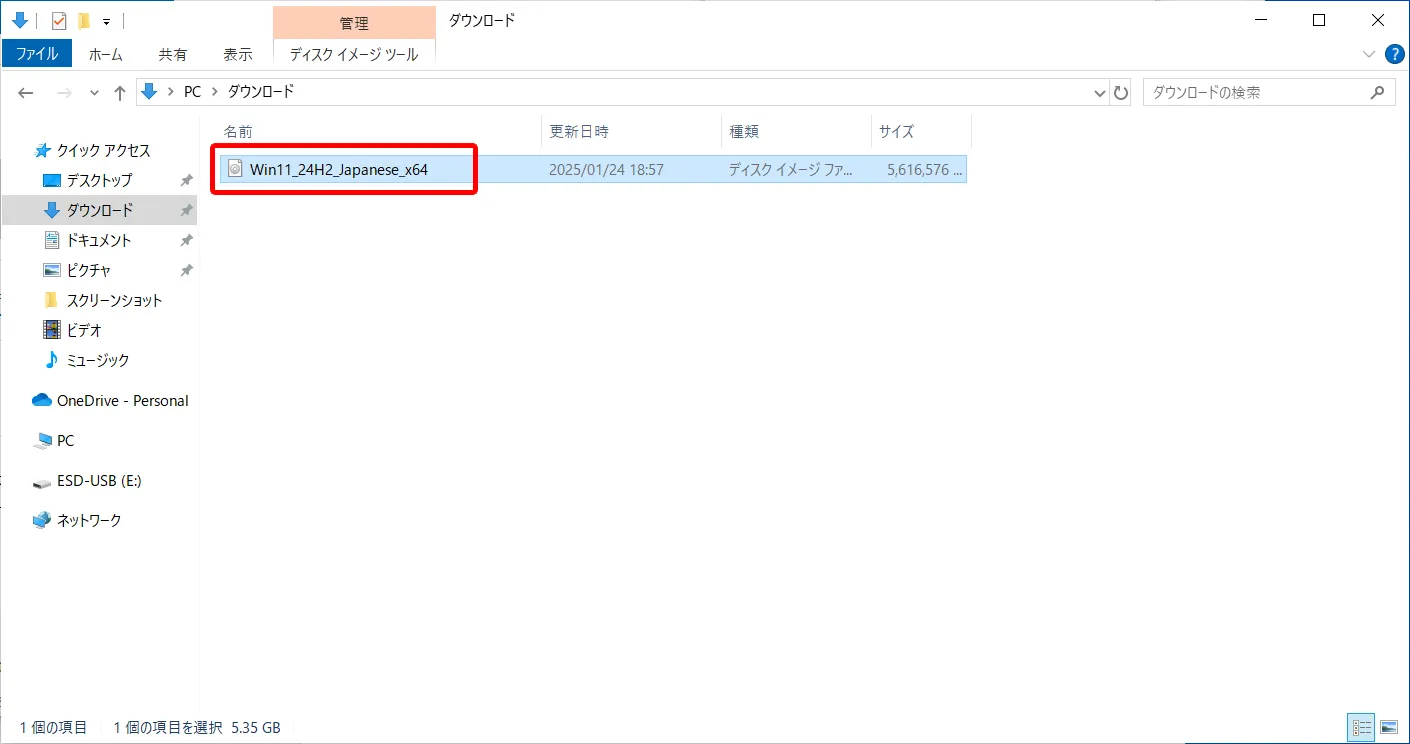Switch to the 表示 ribbon tab
1410x744 pixels.
pyautogui.click(x=238, y=54)
